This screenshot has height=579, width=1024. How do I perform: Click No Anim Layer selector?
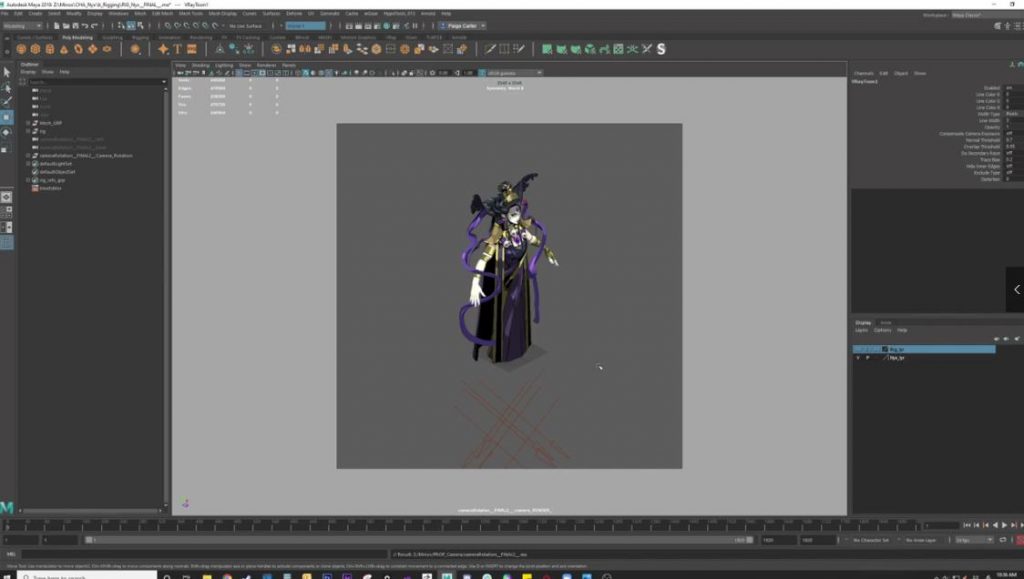click(x=921, y=540)
